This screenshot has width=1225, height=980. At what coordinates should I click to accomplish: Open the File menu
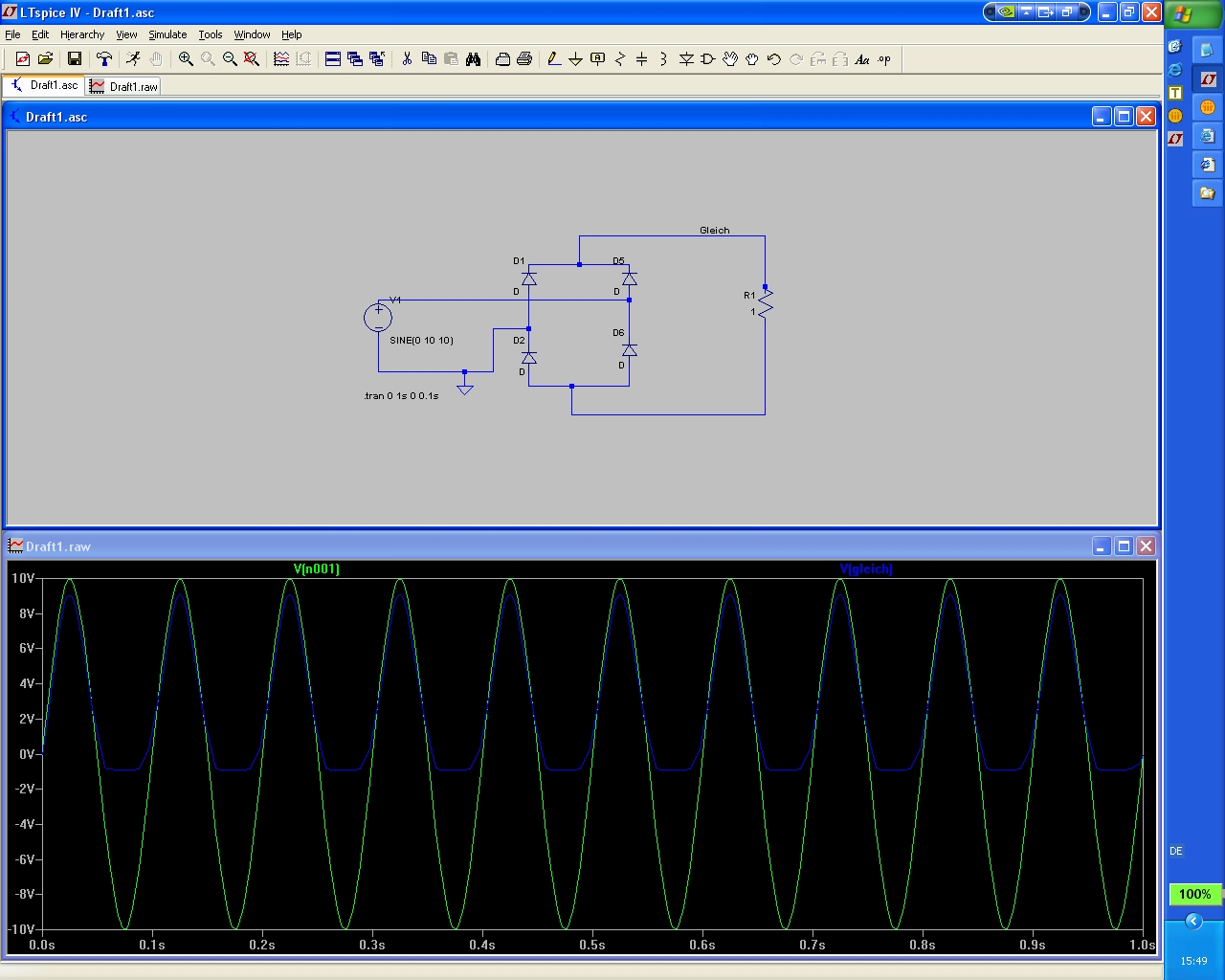12,34
